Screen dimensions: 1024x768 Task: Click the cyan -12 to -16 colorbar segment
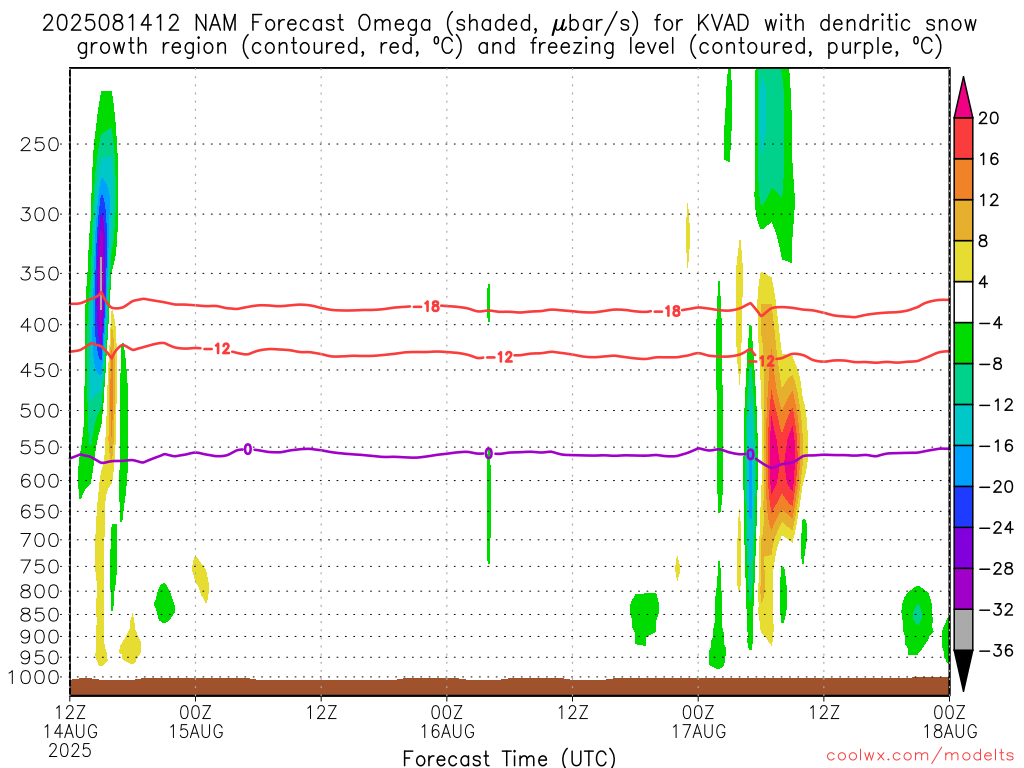[963, 425]
